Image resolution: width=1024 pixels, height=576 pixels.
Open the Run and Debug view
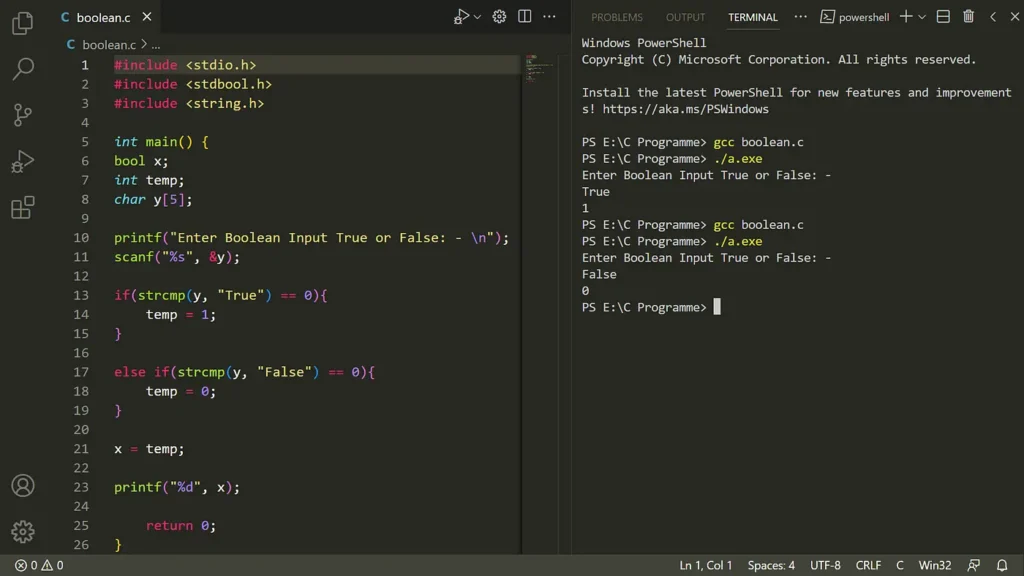pos(22,161)
